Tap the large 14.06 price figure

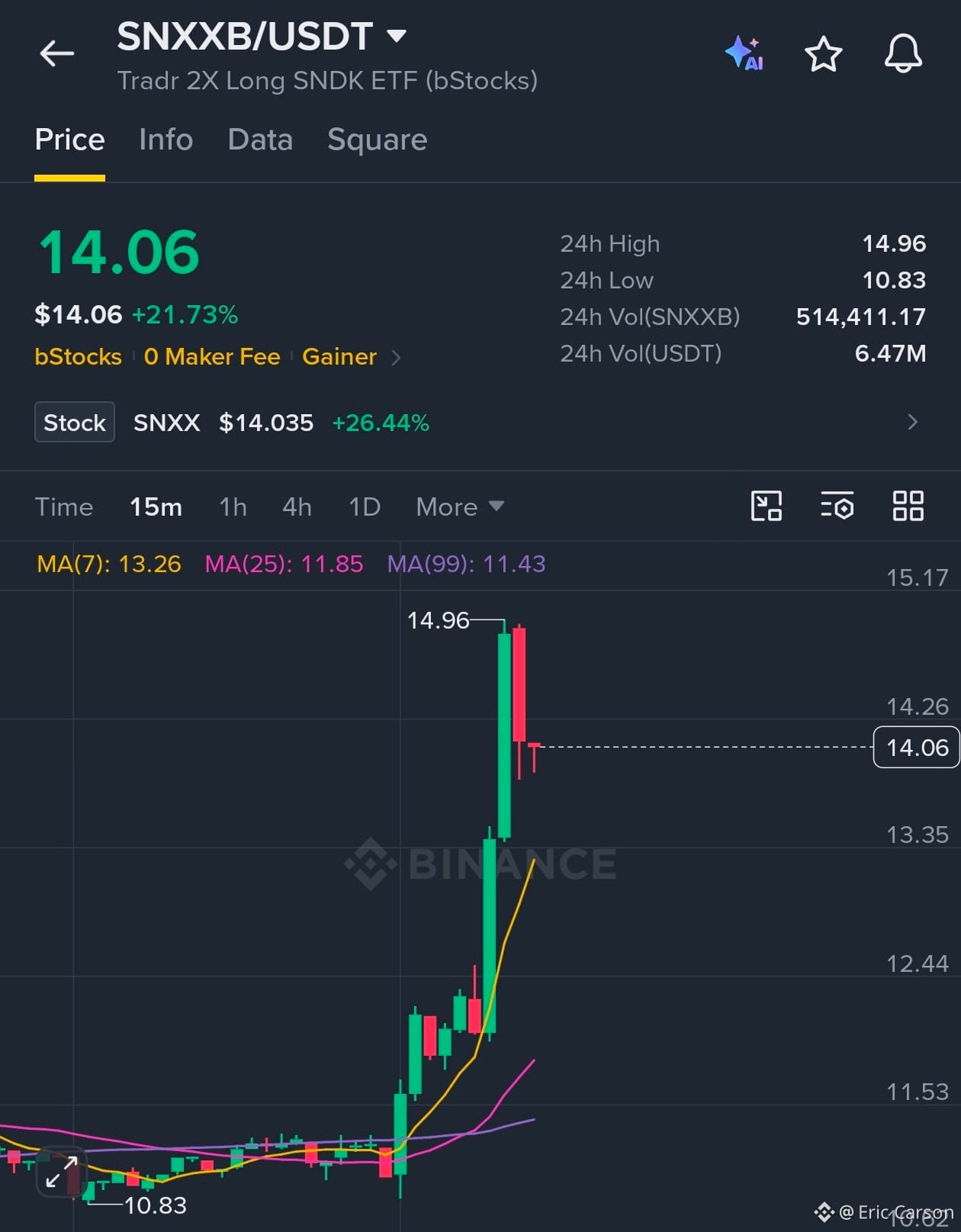coord(120,253)
